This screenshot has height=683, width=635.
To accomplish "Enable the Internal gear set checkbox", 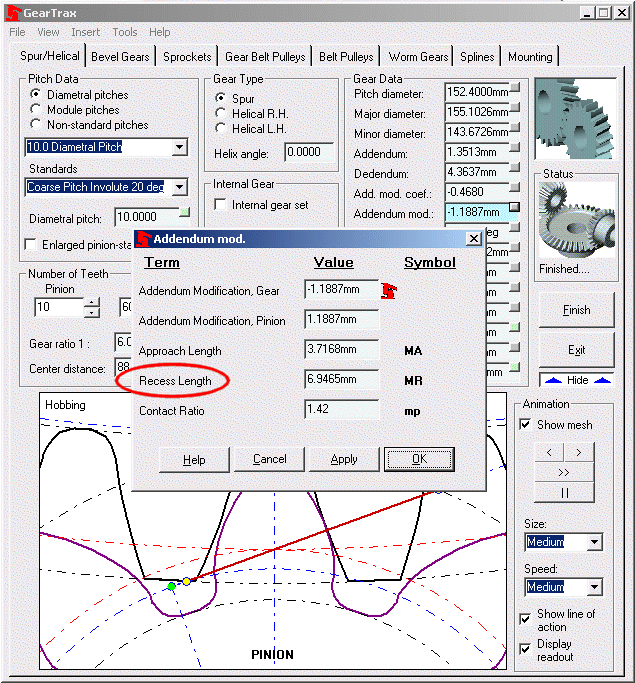I will coord(220,204).
